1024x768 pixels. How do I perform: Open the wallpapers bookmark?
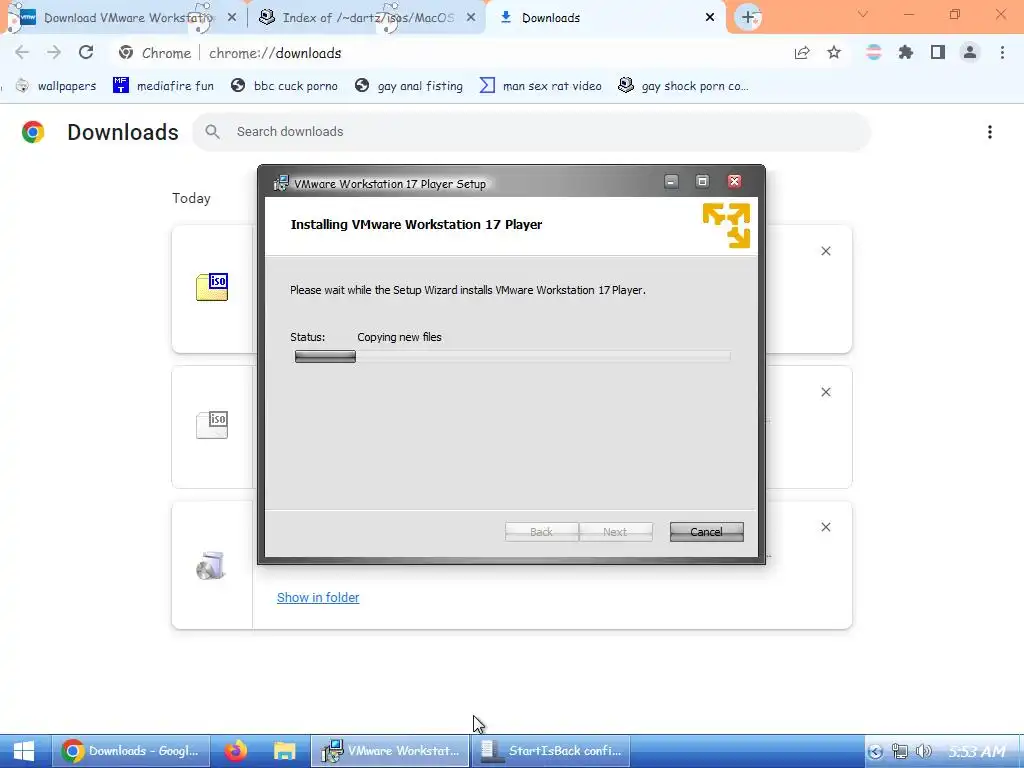(56, 86)
